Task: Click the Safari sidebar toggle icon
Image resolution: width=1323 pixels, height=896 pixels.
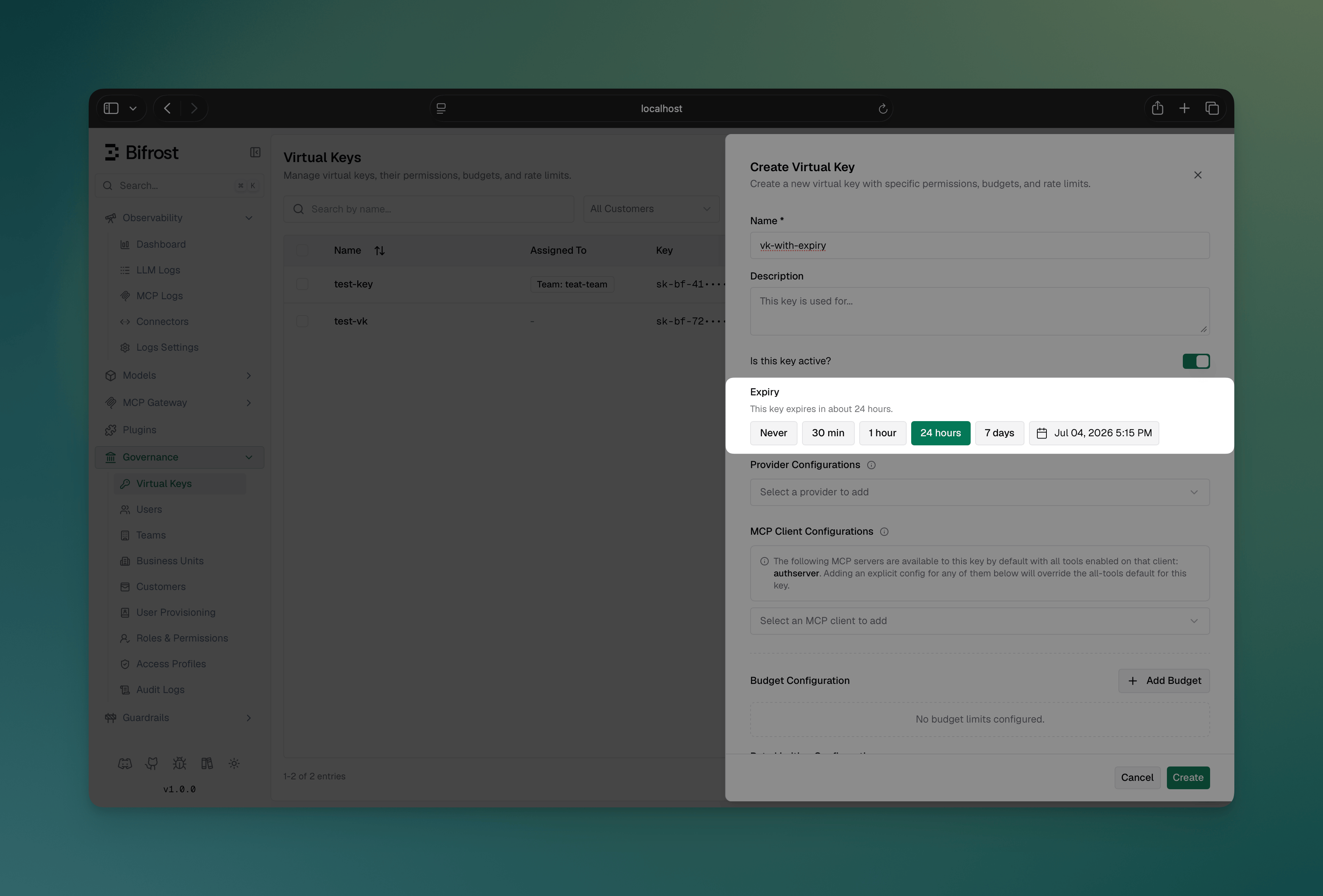Action: pyautogui.click(x=111, y=108)
